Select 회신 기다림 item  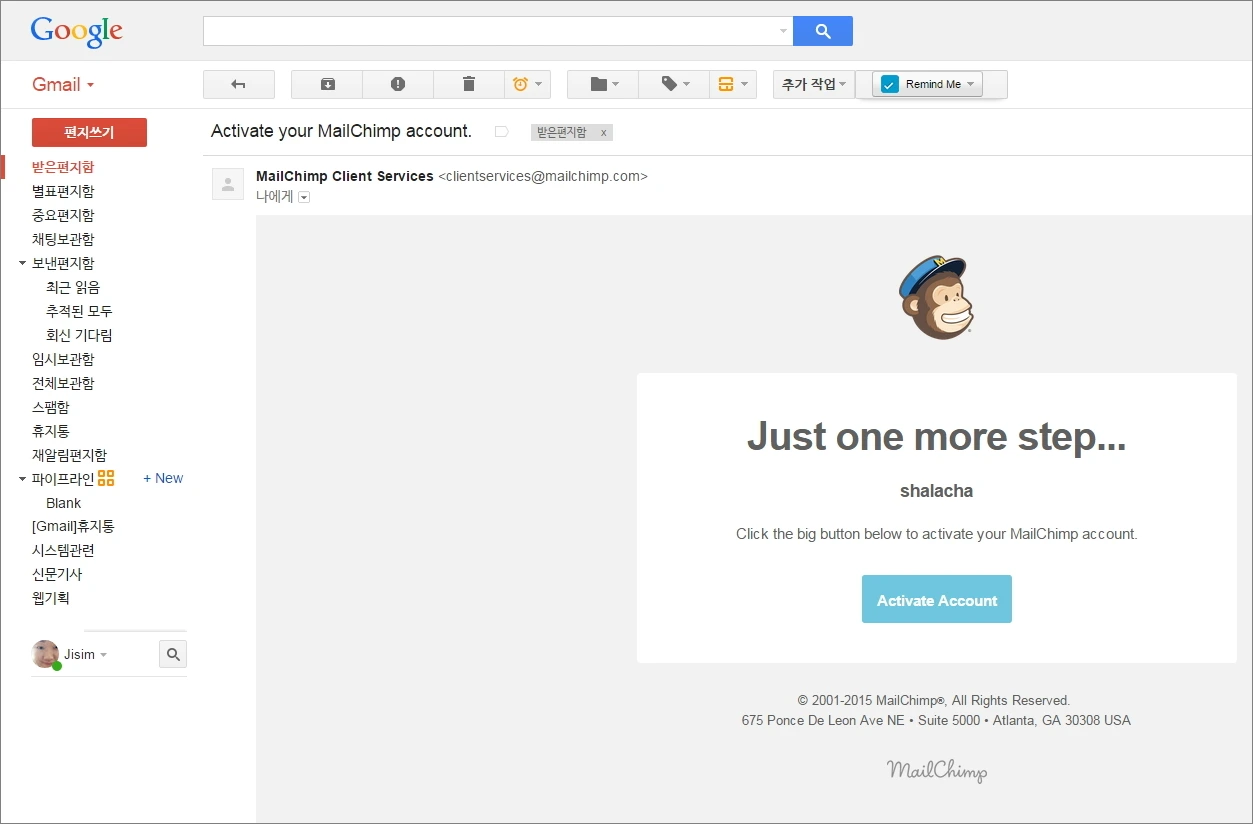pyautogui.click(x=79, y=335)
